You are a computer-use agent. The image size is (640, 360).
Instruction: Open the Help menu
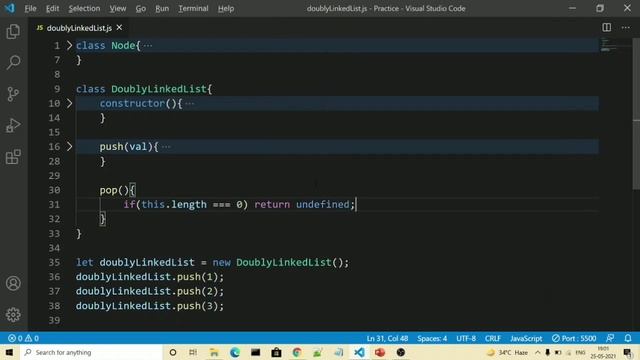(226, 8)
